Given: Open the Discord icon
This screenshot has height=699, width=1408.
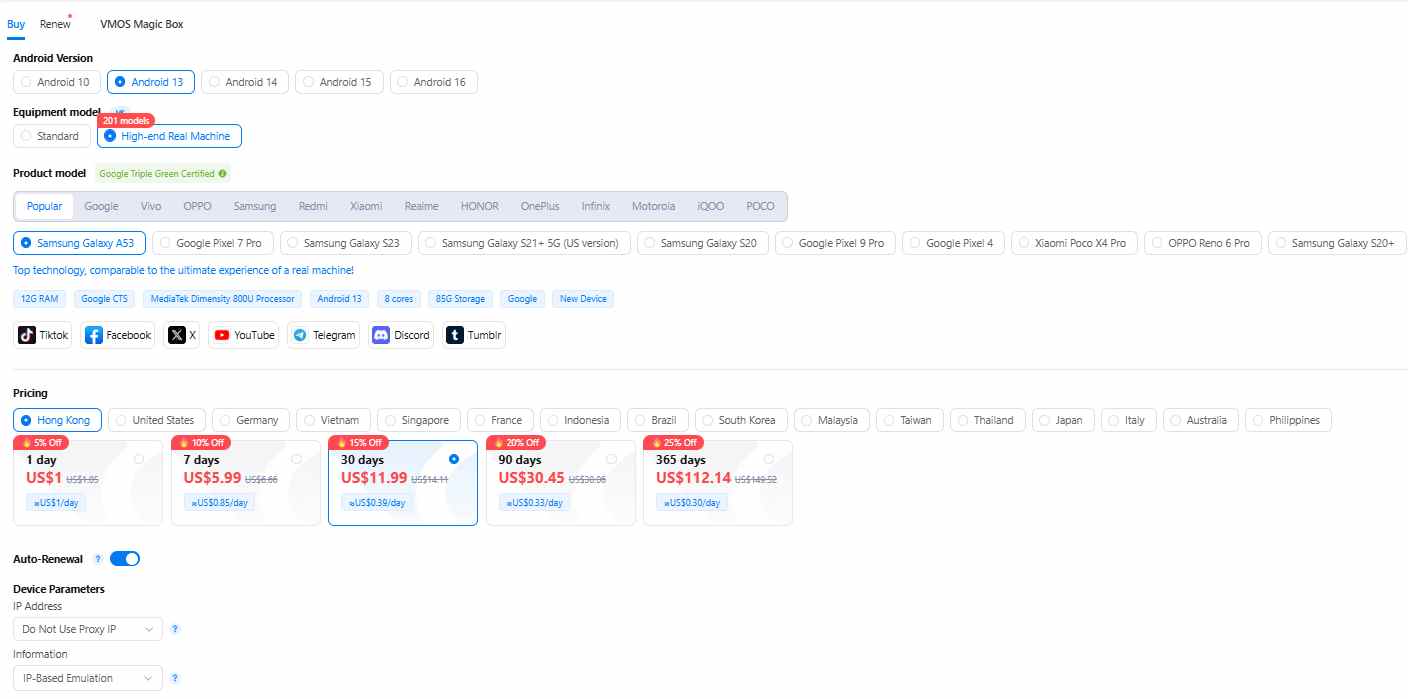Looking at the screenshot, I should (x=378, y=334).
